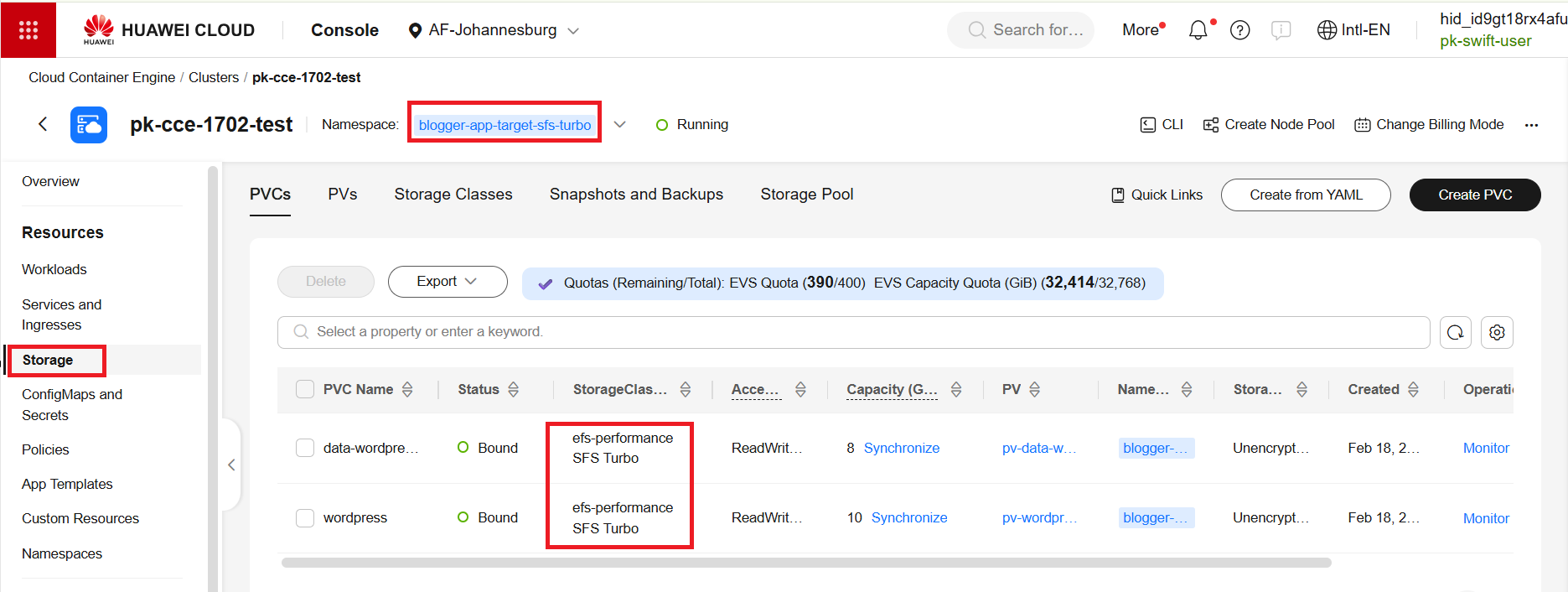Open Snapshots and Backups tab

(x=636, y=195)
